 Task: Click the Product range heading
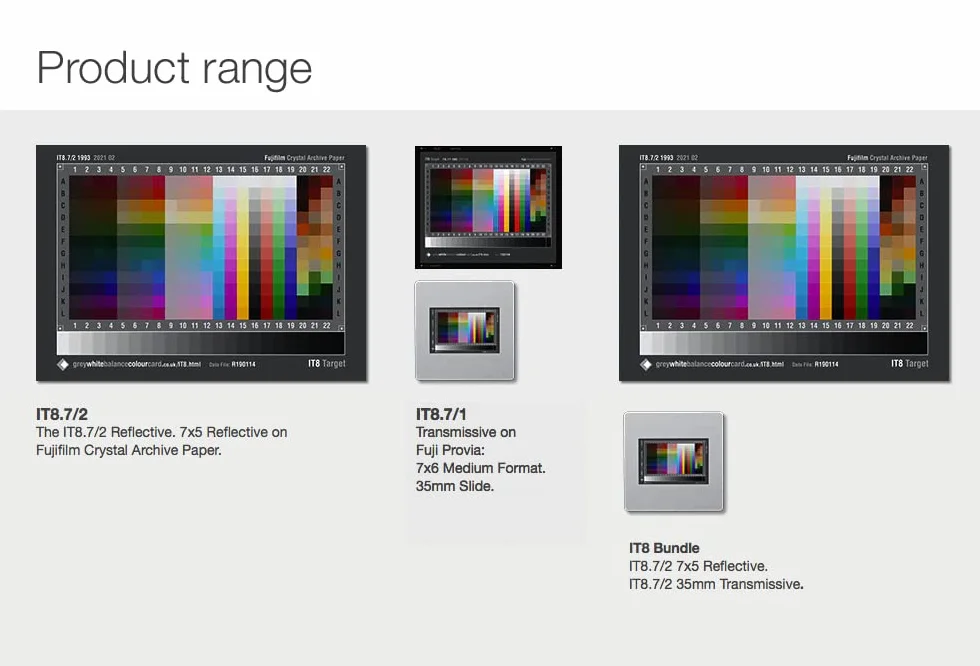(x=174, y=68)
